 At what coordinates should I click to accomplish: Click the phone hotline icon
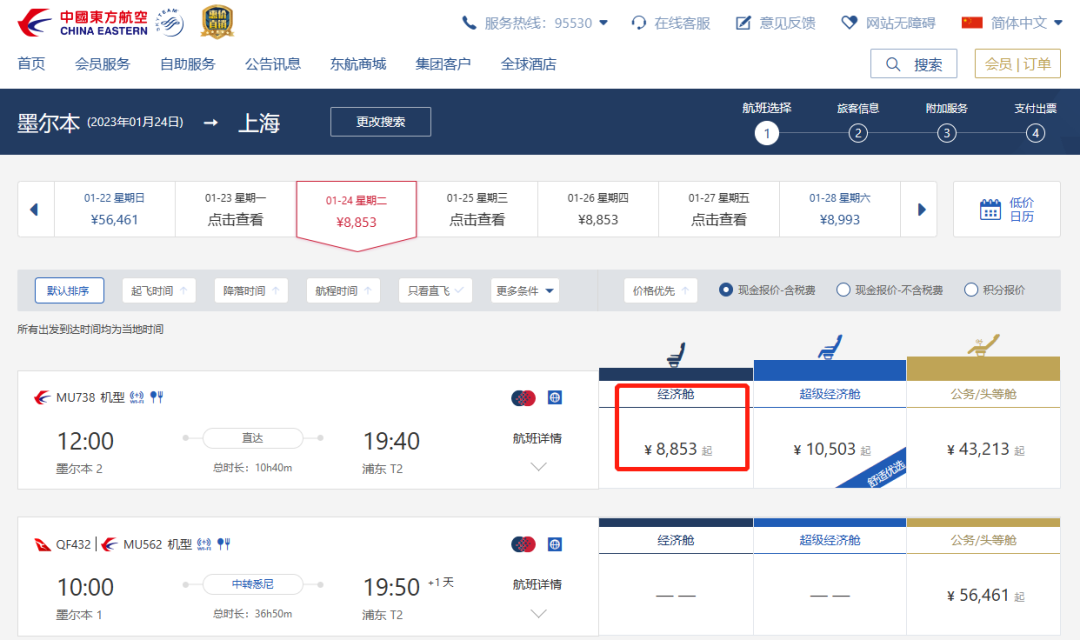pos(469,23)
